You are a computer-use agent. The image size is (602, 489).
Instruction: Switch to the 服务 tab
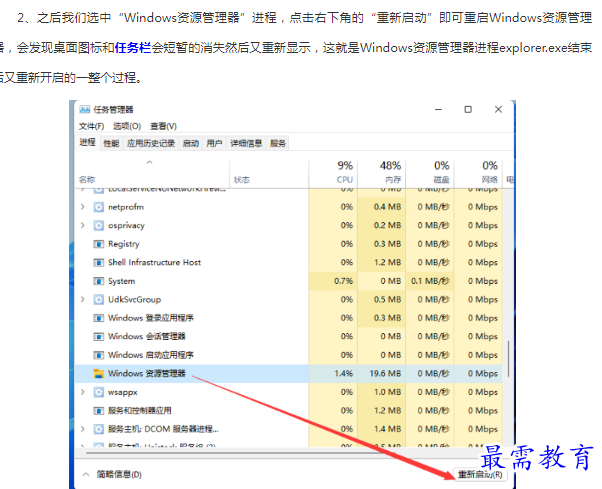click(278, 144)
